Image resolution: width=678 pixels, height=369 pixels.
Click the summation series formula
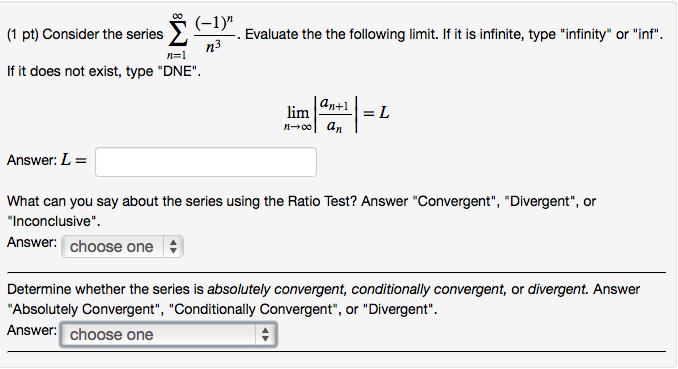(x=201, y=36)
